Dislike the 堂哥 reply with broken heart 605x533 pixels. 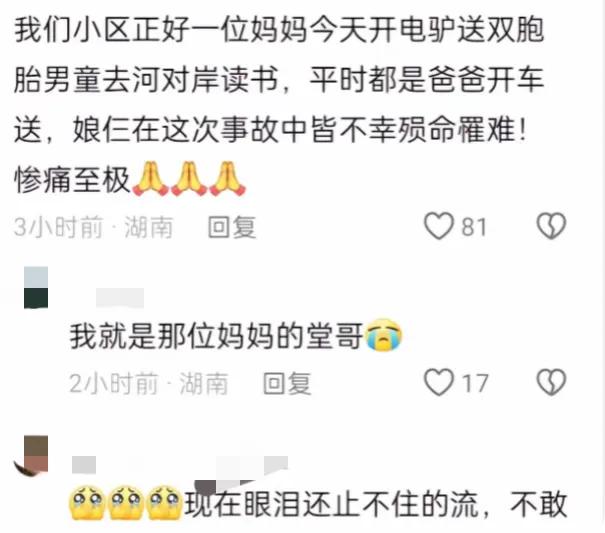(x=551, y=382)
